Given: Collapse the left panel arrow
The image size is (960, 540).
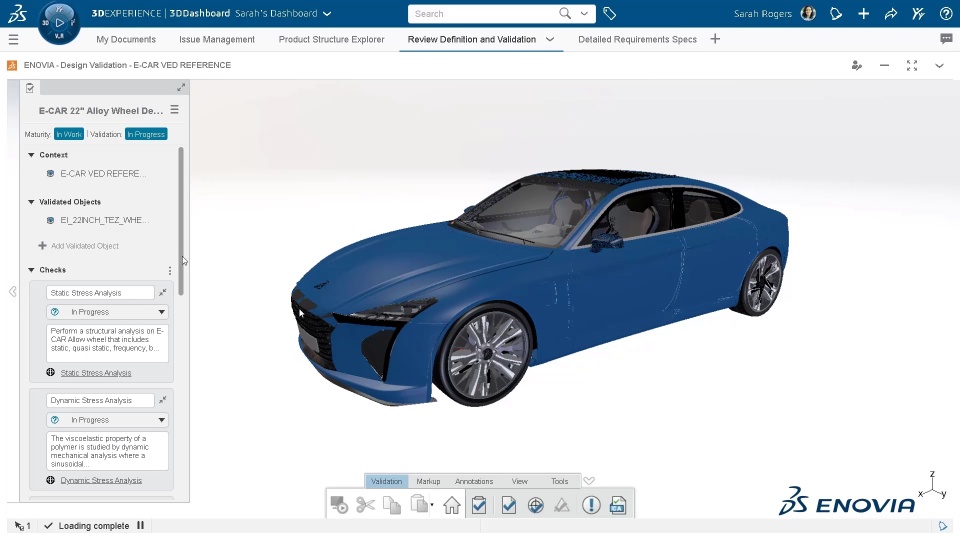Looking at the screenshot, I should click(12, 291).
